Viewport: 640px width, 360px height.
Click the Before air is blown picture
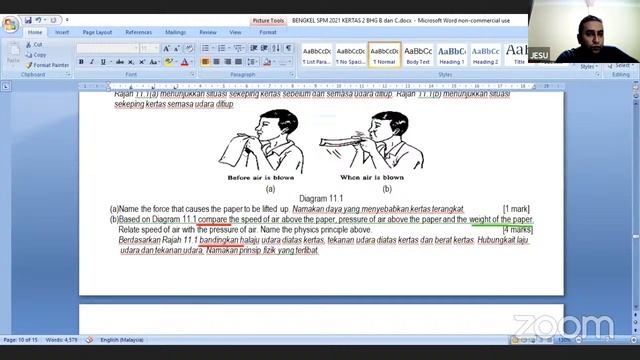[x=261, y=144]
